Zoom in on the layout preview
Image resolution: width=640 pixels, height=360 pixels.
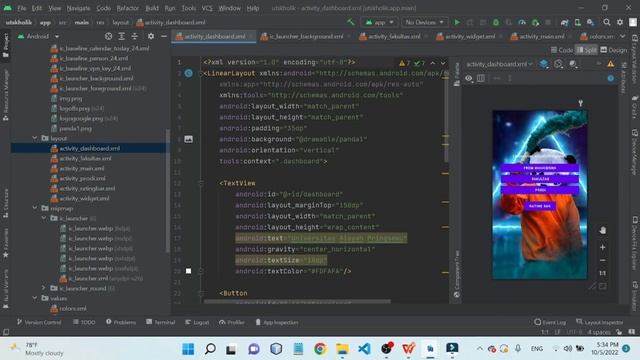click(602, 247)
